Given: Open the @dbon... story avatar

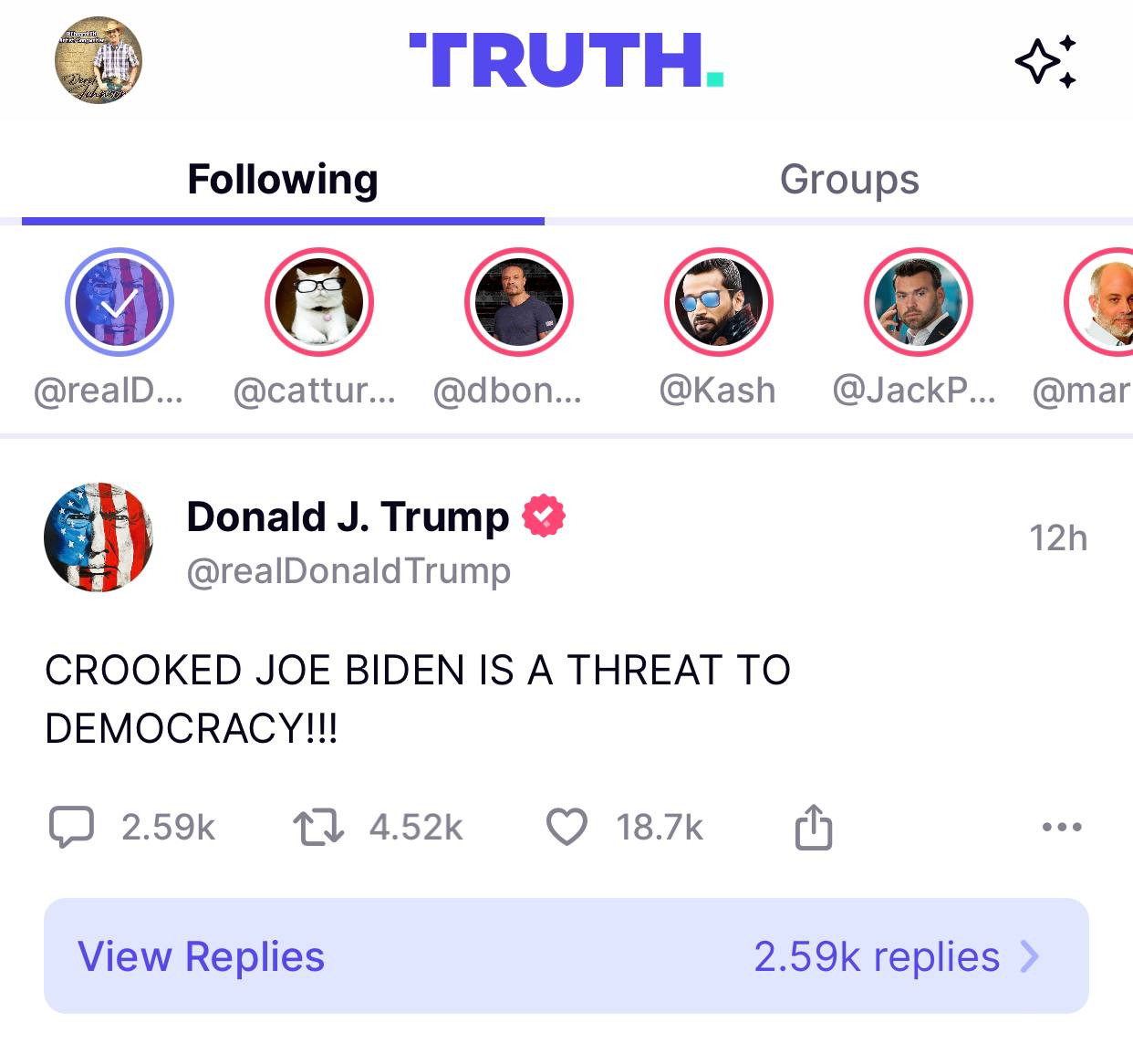Looking at the screenshot, I should point(519,302).
